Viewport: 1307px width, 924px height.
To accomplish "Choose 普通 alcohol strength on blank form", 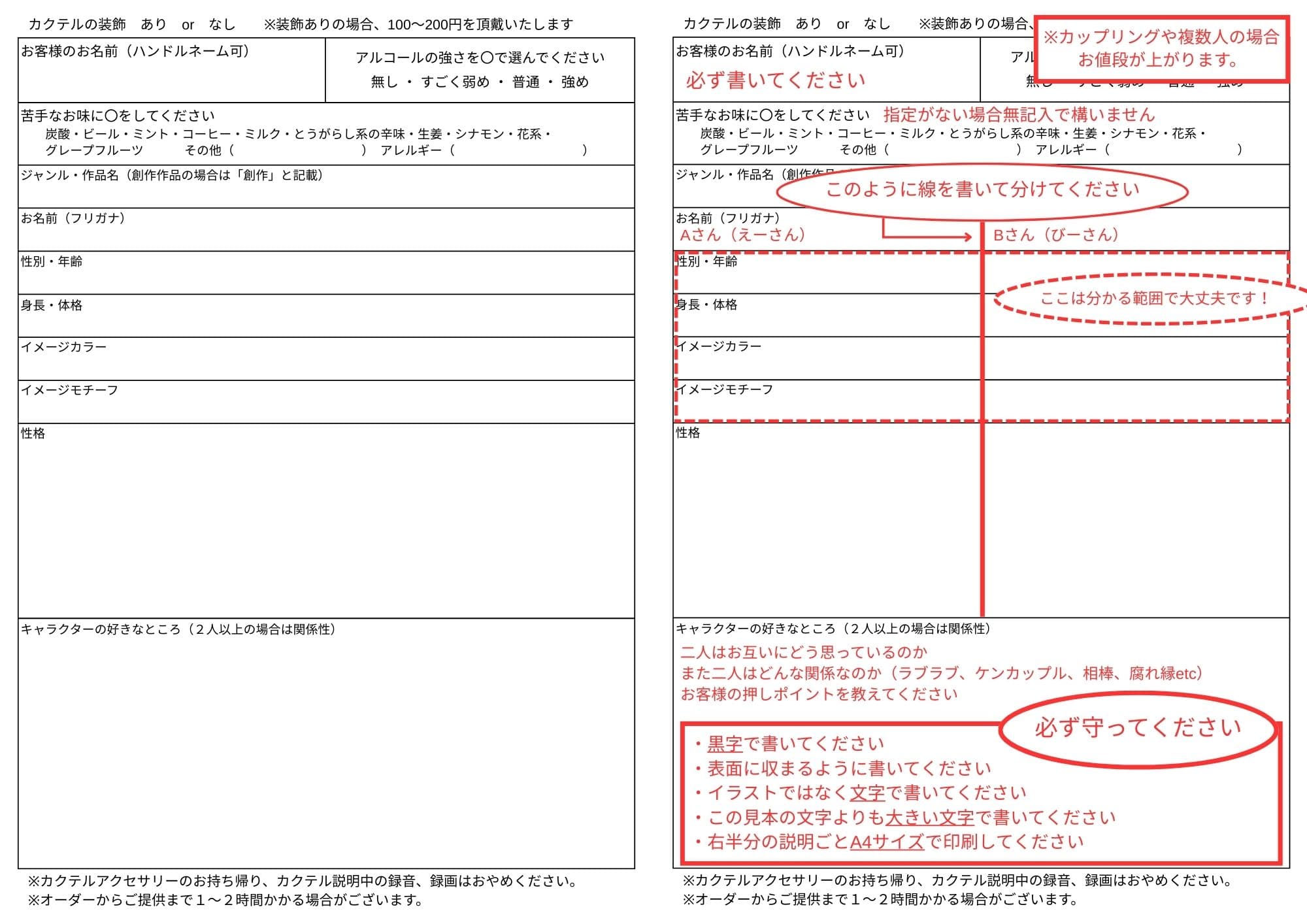I will tap(525, 82).
